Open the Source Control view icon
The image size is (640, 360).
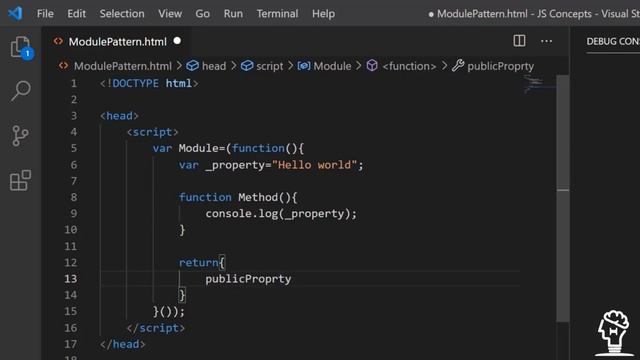[x=20, y=136]
